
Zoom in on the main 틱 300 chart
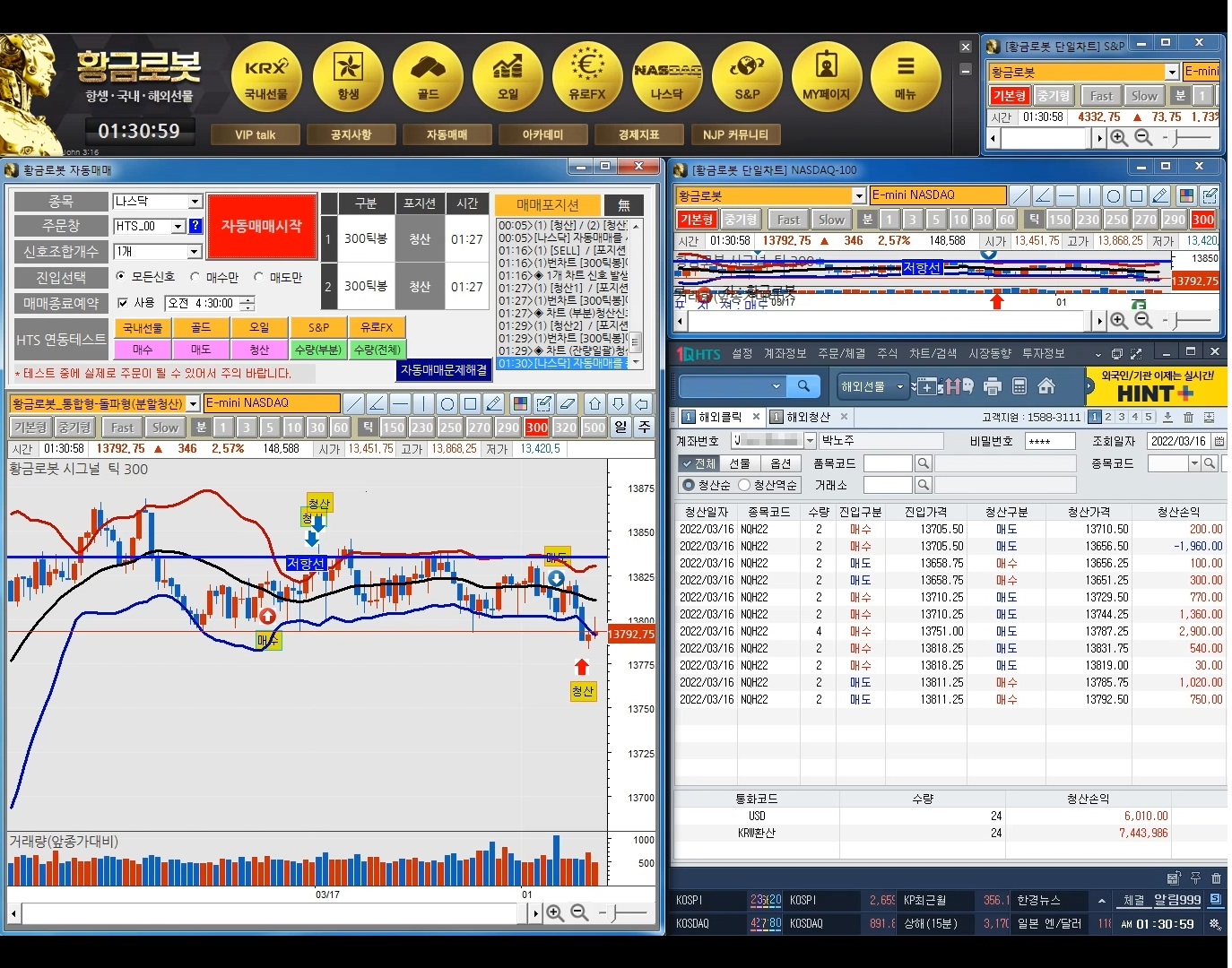click(555, 913)
